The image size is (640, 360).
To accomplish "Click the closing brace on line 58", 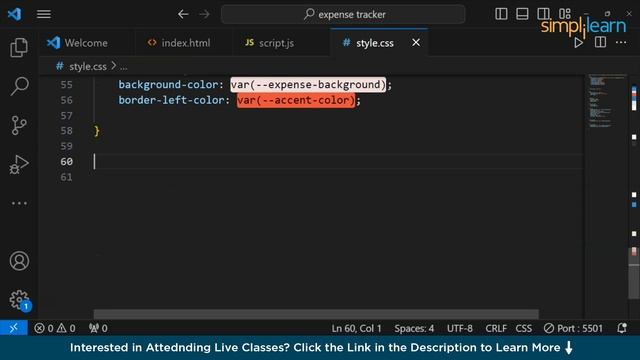I will click(97, 131).
